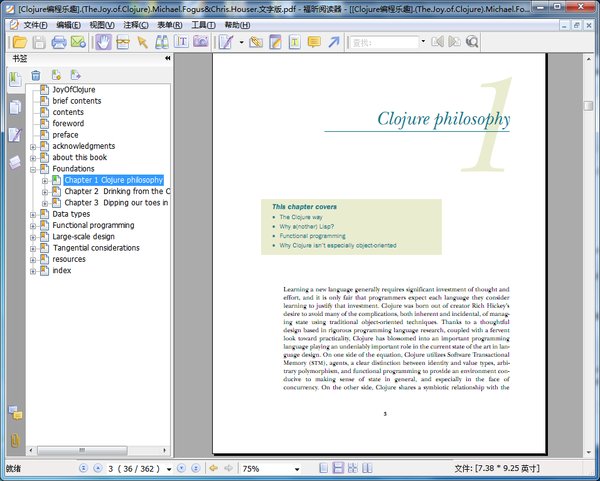Screen dimensions: 600x481
Task: Open the 工具(T) menu
Action: [x=203, y=25]
